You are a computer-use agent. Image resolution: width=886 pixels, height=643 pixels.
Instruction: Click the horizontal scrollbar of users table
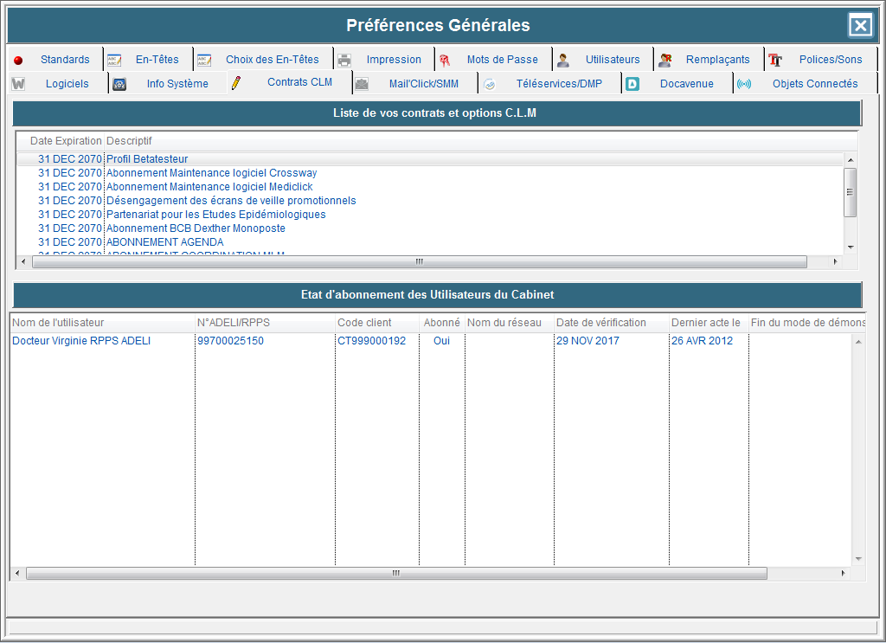pos(396,574)
